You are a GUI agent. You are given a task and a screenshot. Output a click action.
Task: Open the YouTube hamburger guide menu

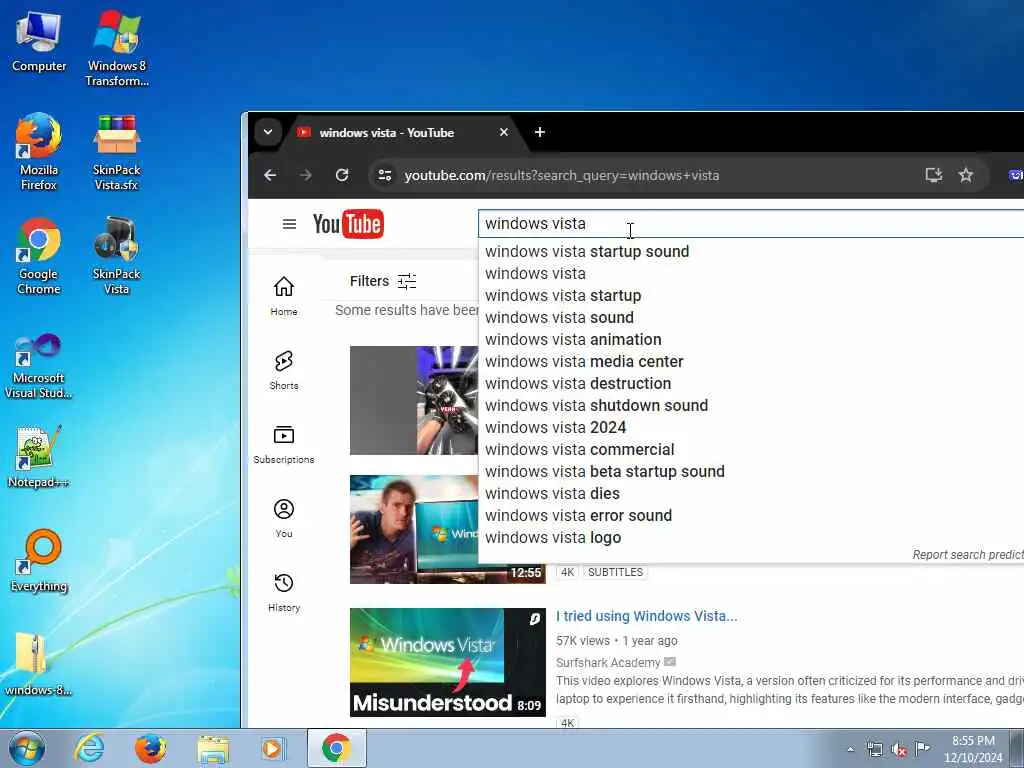(x=289, y=224)
